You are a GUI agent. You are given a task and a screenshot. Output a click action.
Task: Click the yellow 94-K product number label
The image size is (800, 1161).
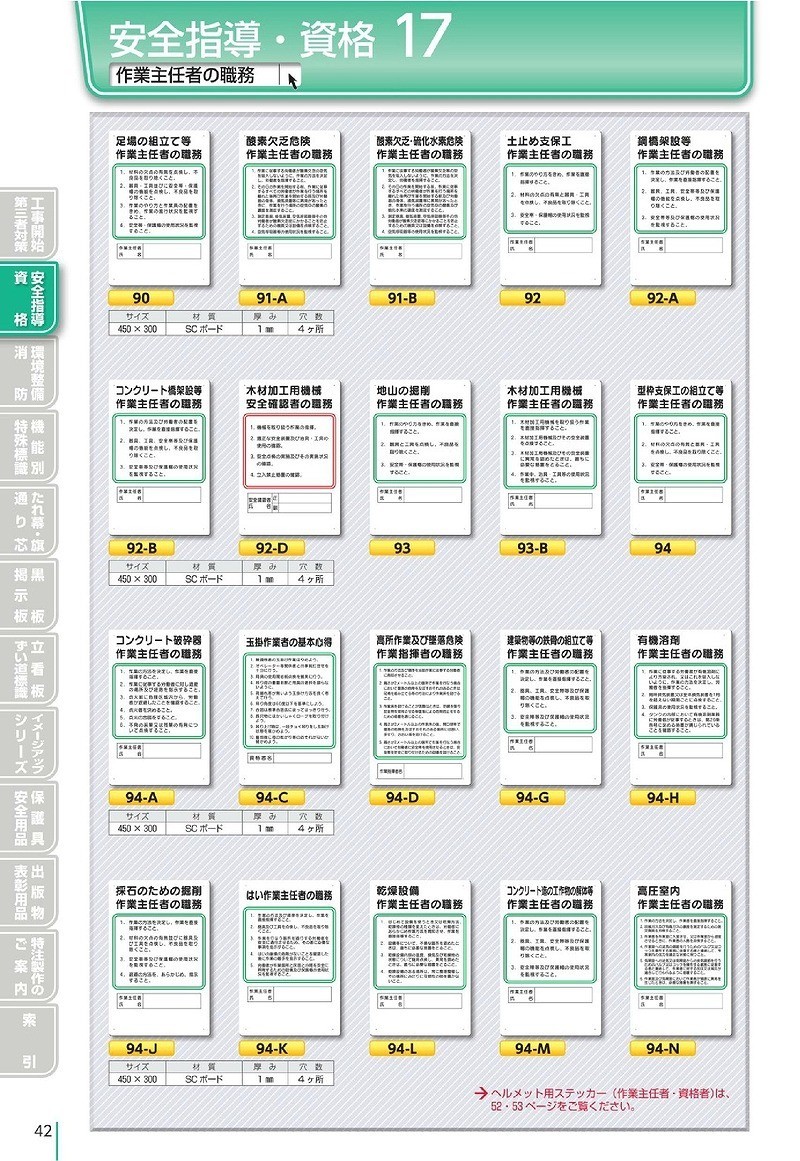click(x=271, y=1048)
